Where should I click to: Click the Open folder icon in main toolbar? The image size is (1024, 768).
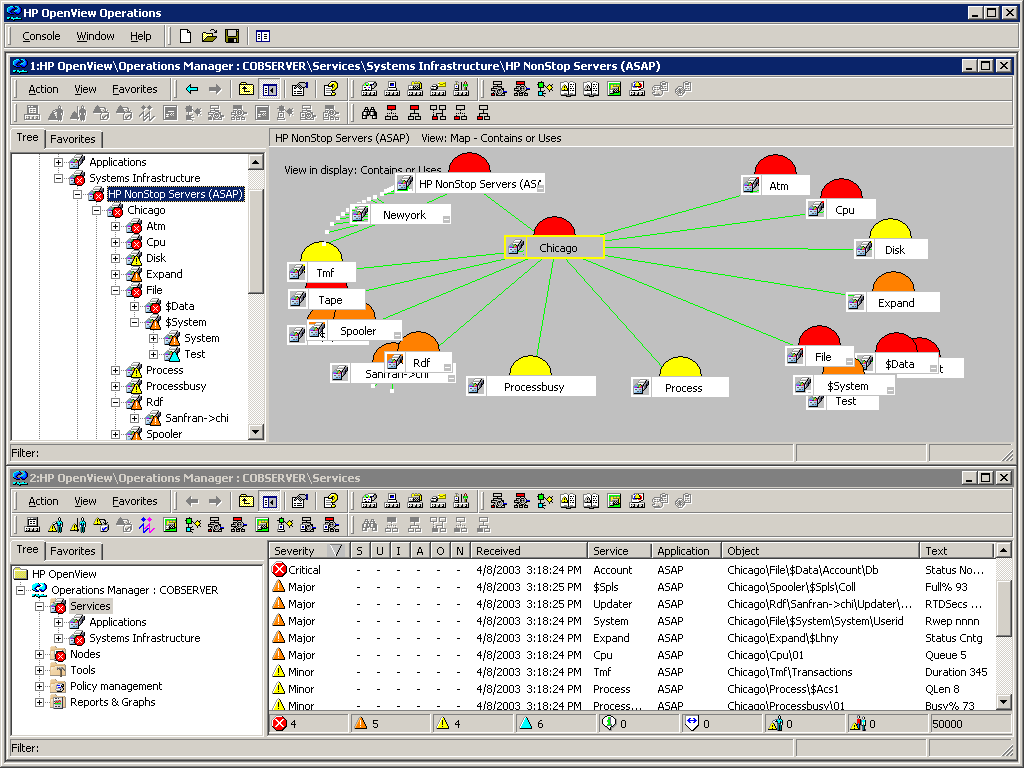[x=209, y=37]
